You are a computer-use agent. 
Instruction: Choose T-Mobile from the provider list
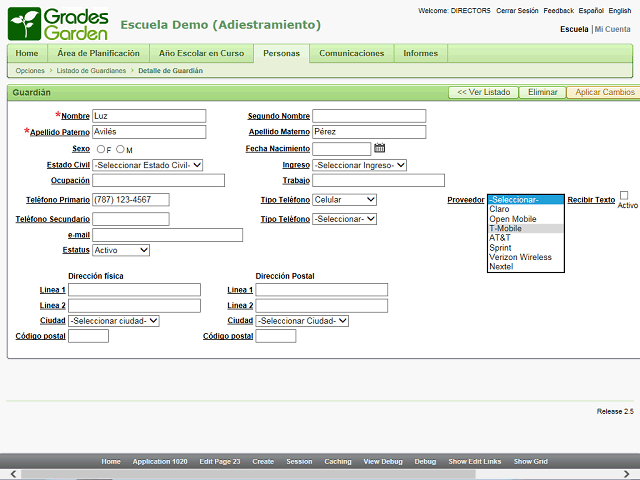pos(506,228)
